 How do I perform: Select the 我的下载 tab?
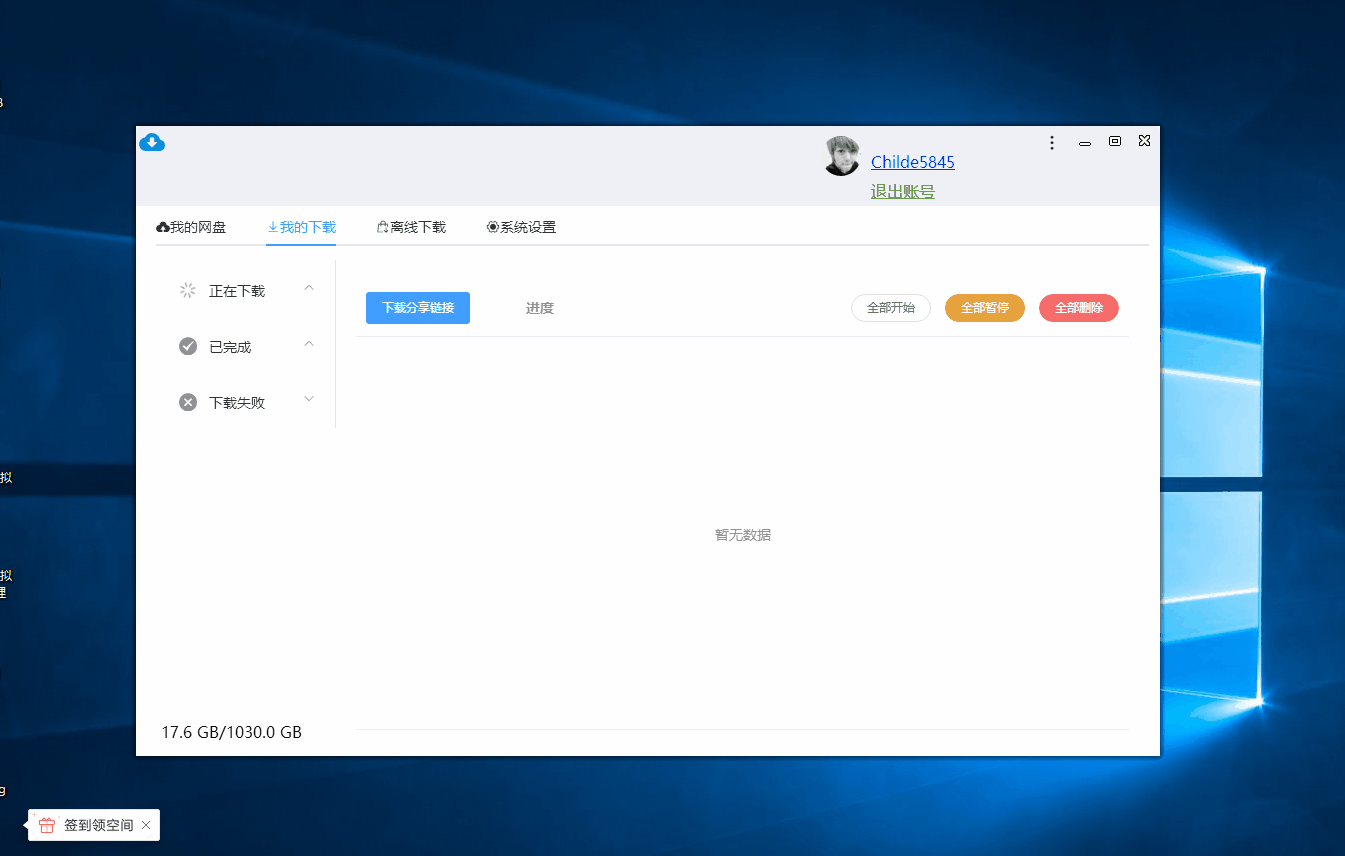302,227
